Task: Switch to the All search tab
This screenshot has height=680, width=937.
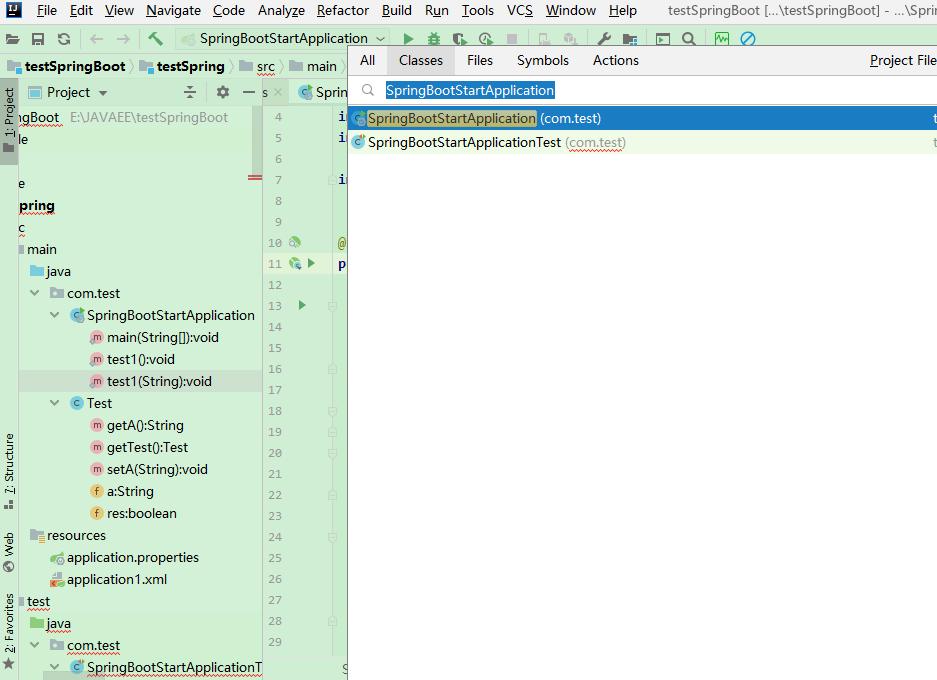Action: 368,60
